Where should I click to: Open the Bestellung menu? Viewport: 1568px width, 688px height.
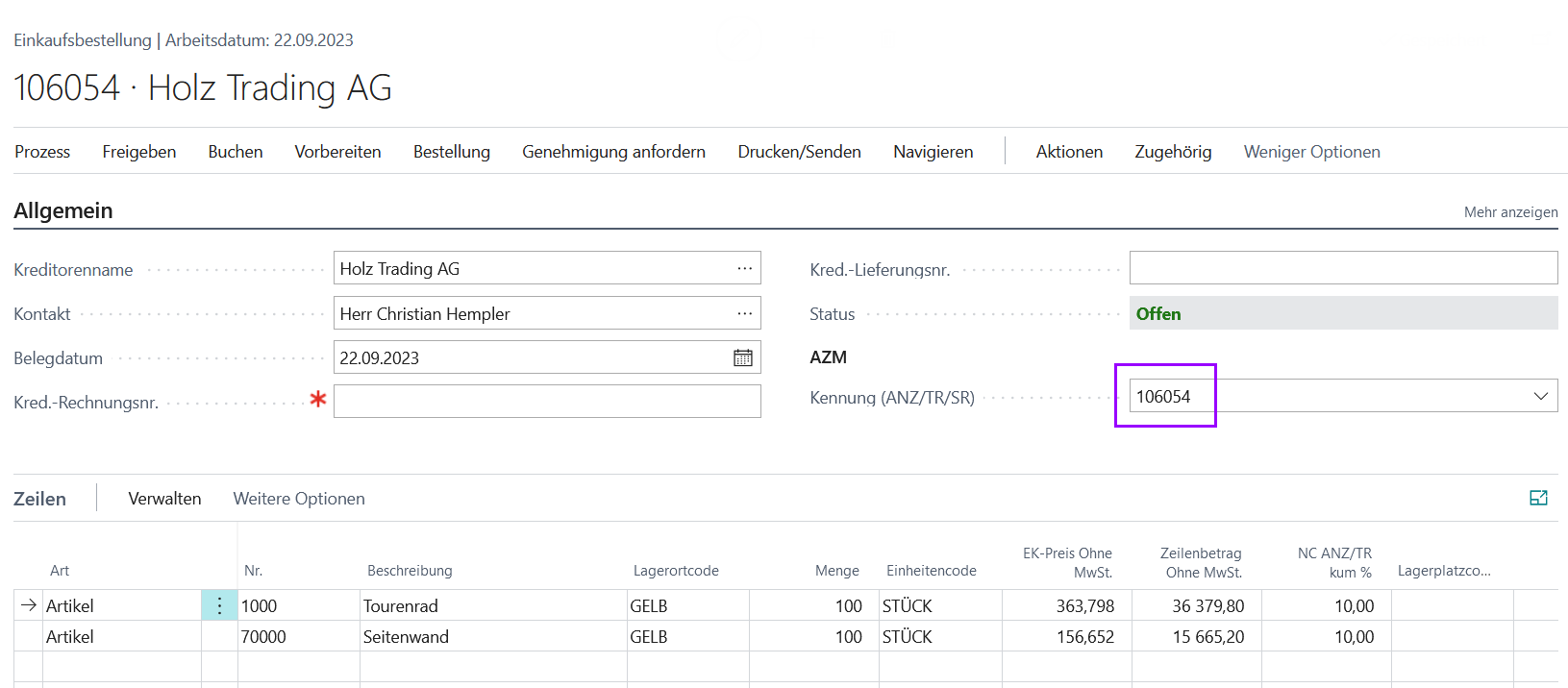[452, 152]
